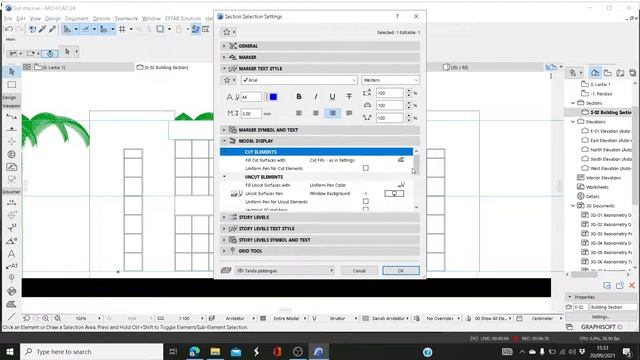Expand the General panel
640x360 pixels.
(x=320, y=46)
